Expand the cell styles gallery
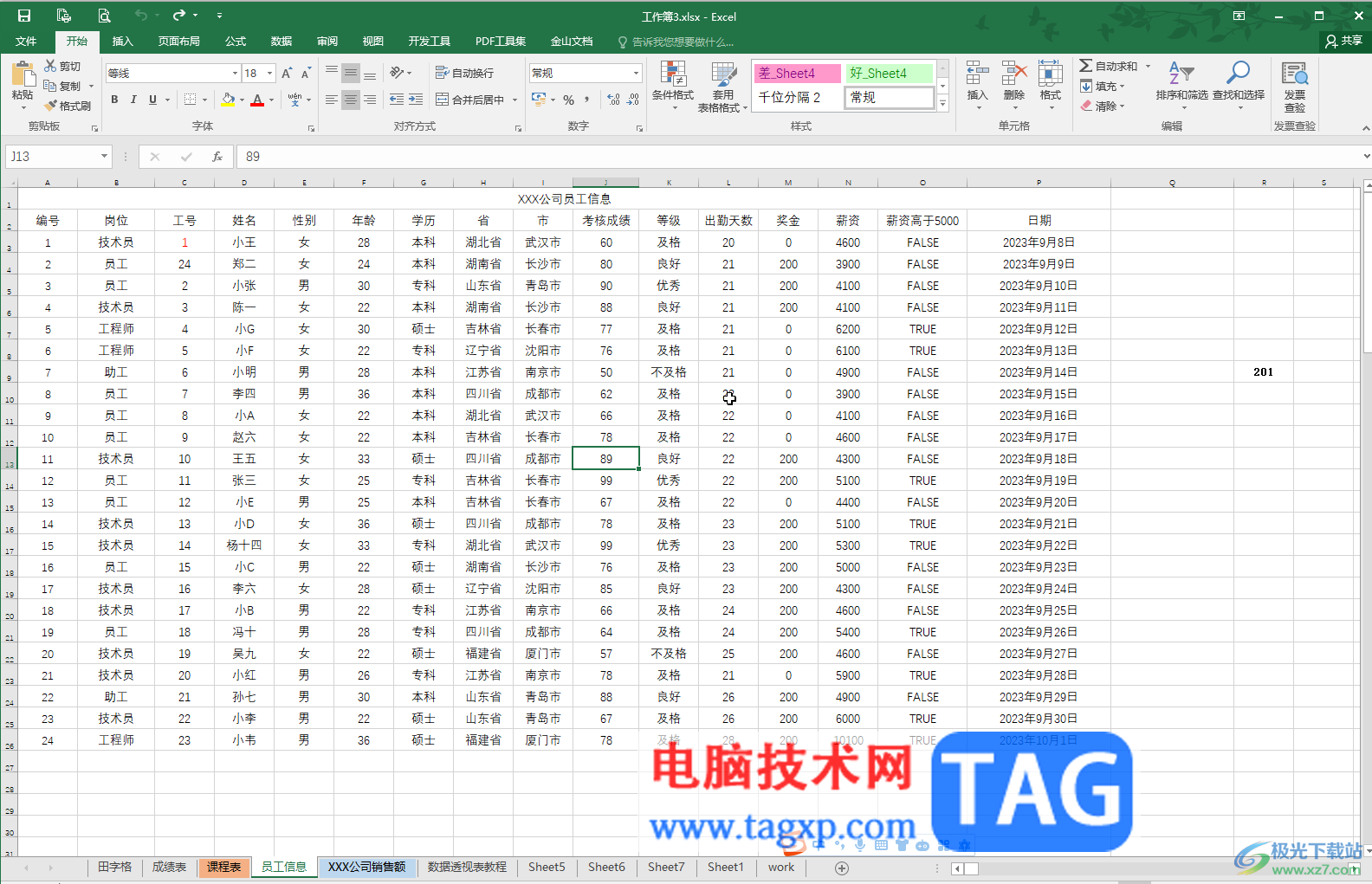The width and height of the screenshot is (1372, 884). click(943, 104)
